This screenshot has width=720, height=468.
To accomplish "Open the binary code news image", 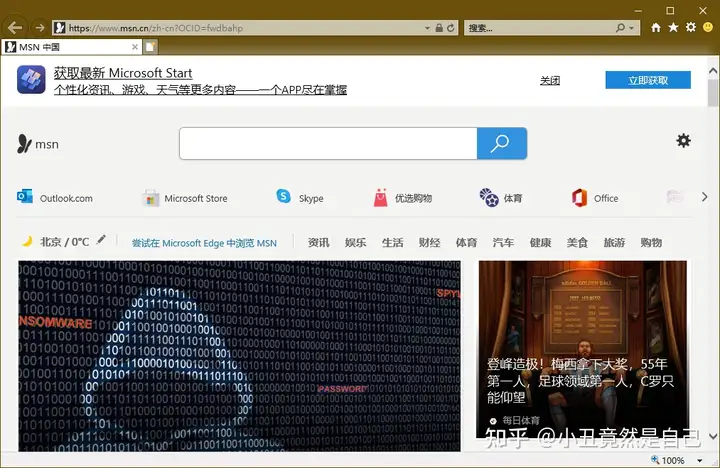I will (239, 356).
